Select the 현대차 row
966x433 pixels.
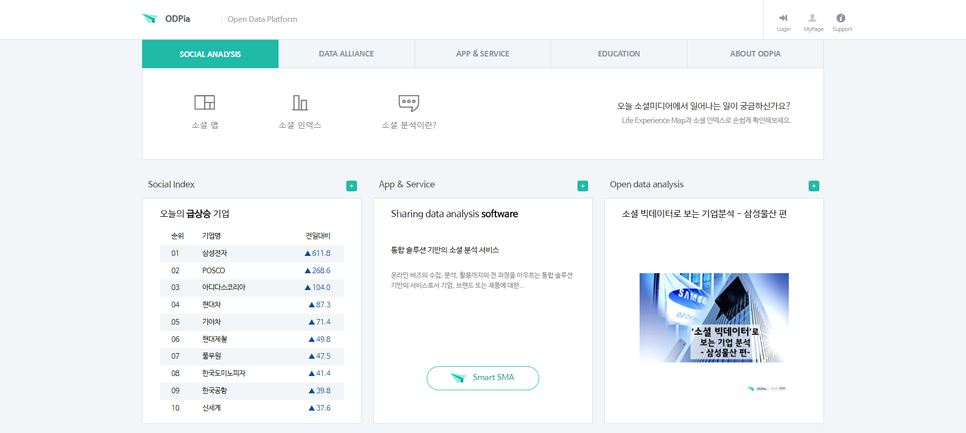pyautogui.click(x=252, y=305)
